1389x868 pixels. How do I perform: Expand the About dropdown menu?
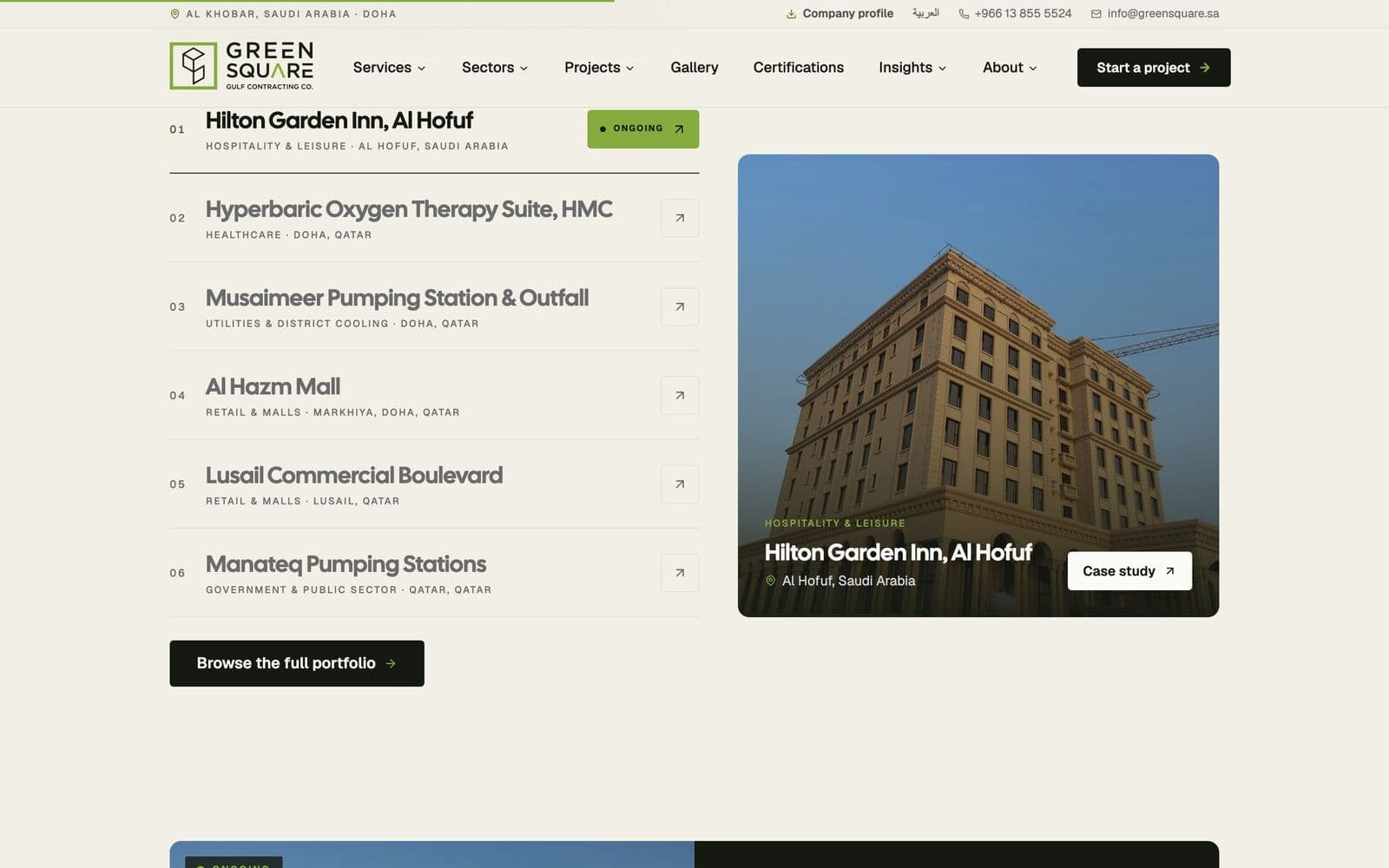(x=1010, y=68)
